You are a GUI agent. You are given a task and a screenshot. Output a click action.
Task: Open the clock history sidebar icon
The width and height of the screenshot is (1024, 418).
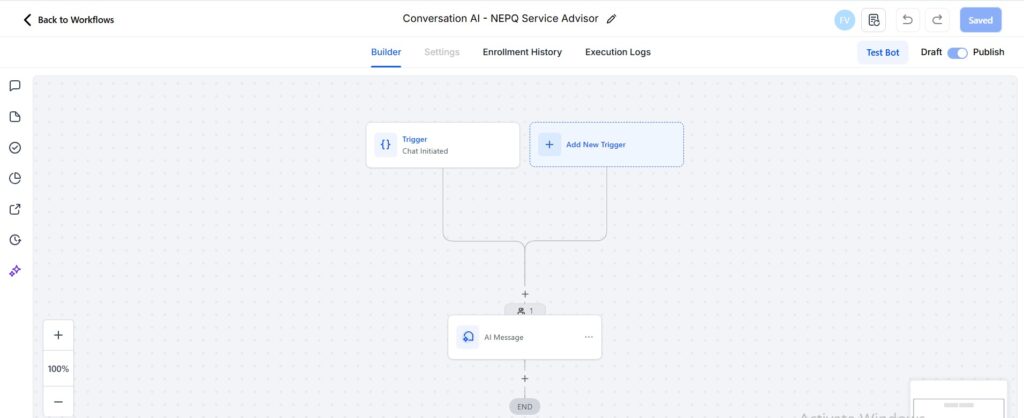pyautogui.click(x=15, y=240)
